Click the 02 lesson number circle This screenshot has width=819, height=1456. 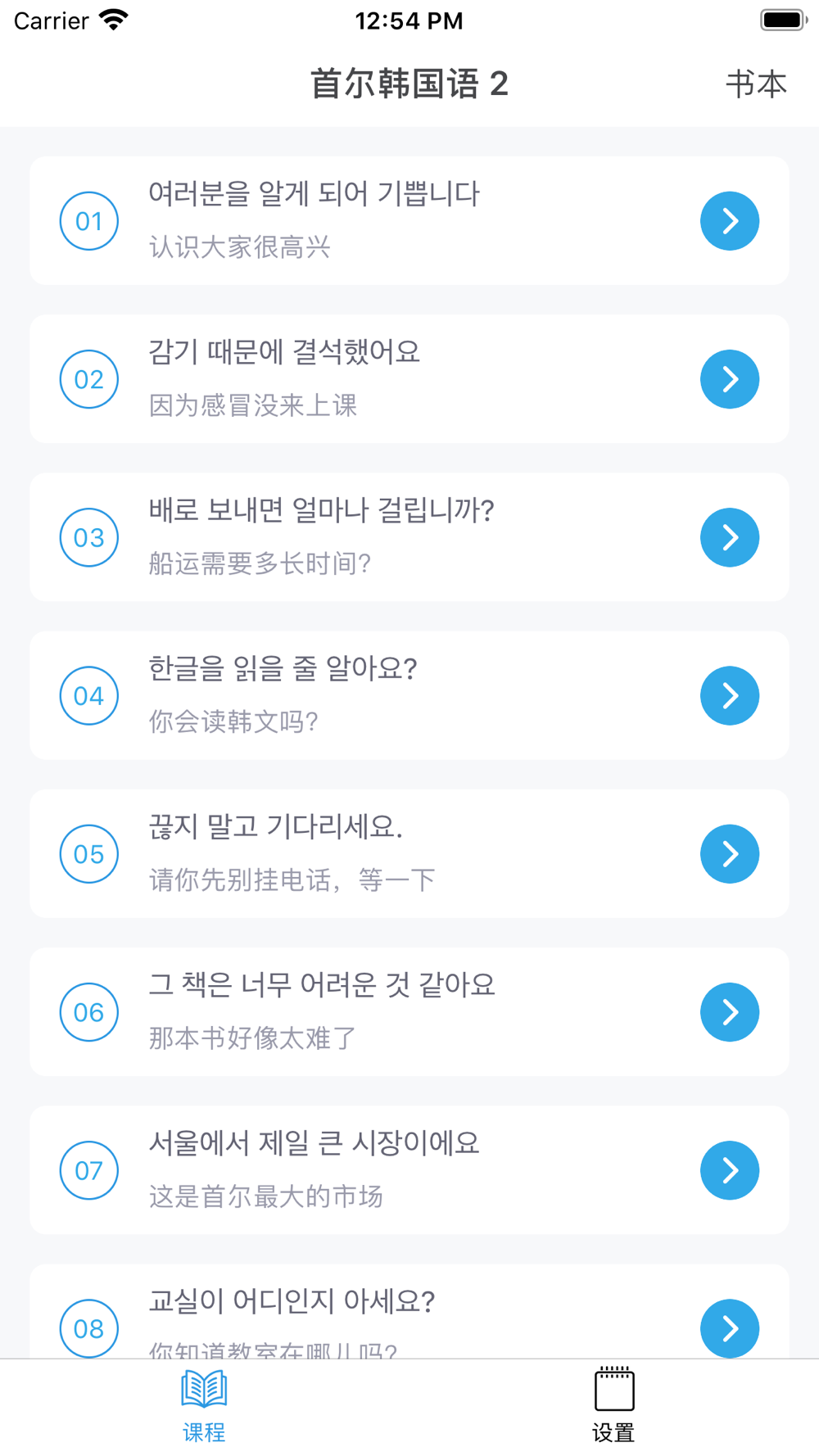click(x=89, y=379)
